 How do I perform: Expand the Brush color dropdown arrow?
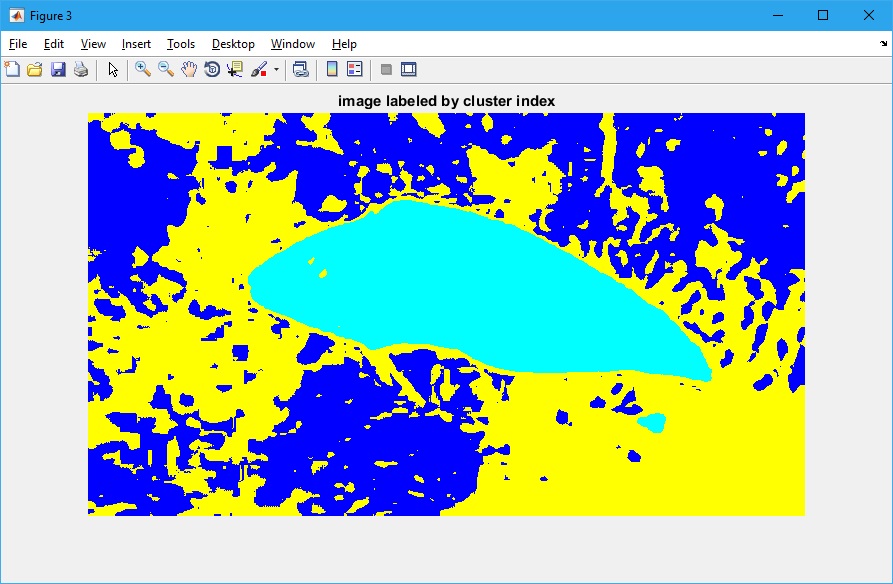pyautogui.click(x=276, y=70)
